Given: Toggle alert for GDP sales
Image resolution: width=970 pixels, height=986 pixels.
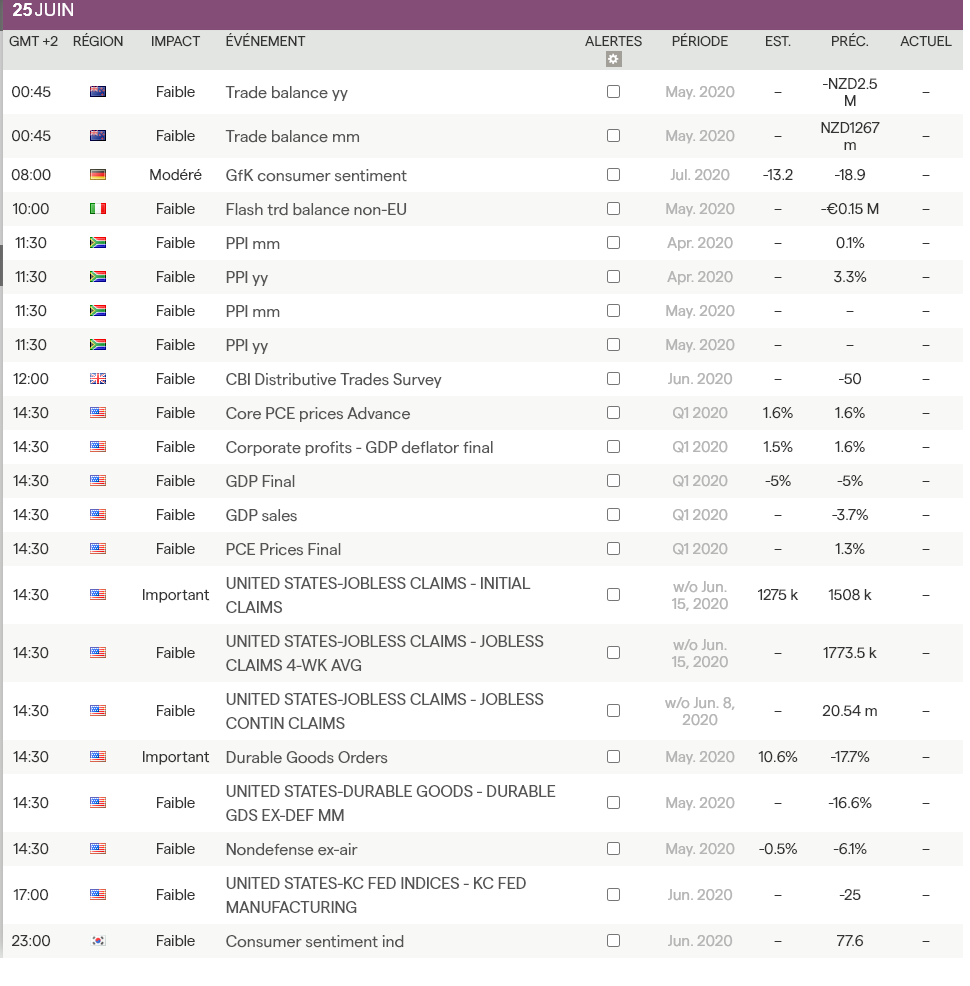Looking at the screenshot, I should (x=614, y=514).
